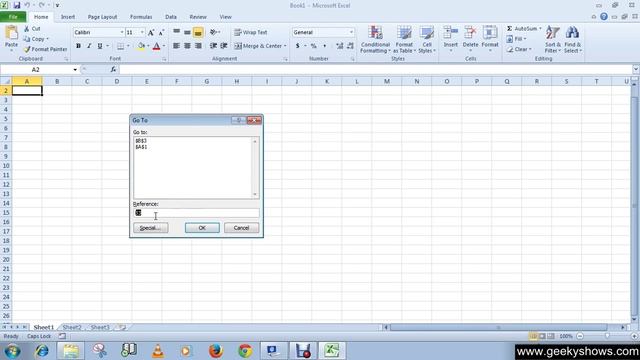
Task: Decrease font size with Shrink Font icon
Action: coord(161,33)
